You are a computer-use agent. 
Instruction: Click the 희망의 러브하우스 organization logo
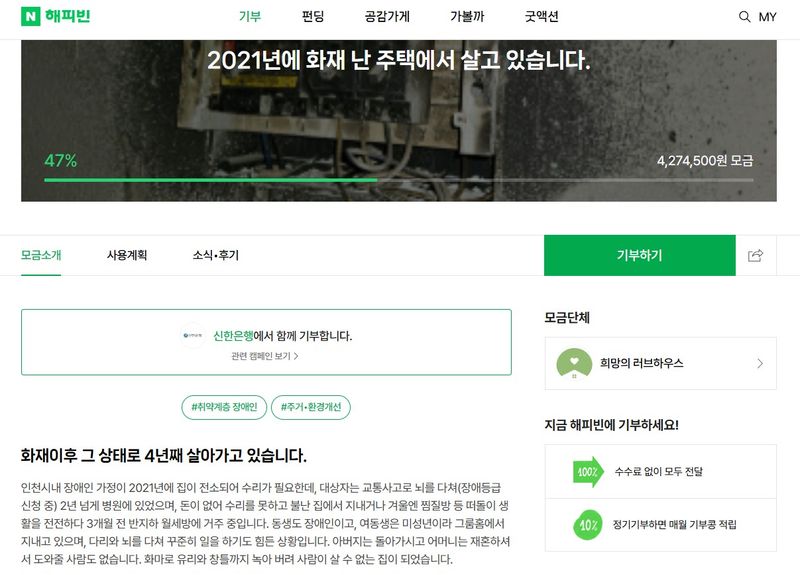[x=574, y=363]
